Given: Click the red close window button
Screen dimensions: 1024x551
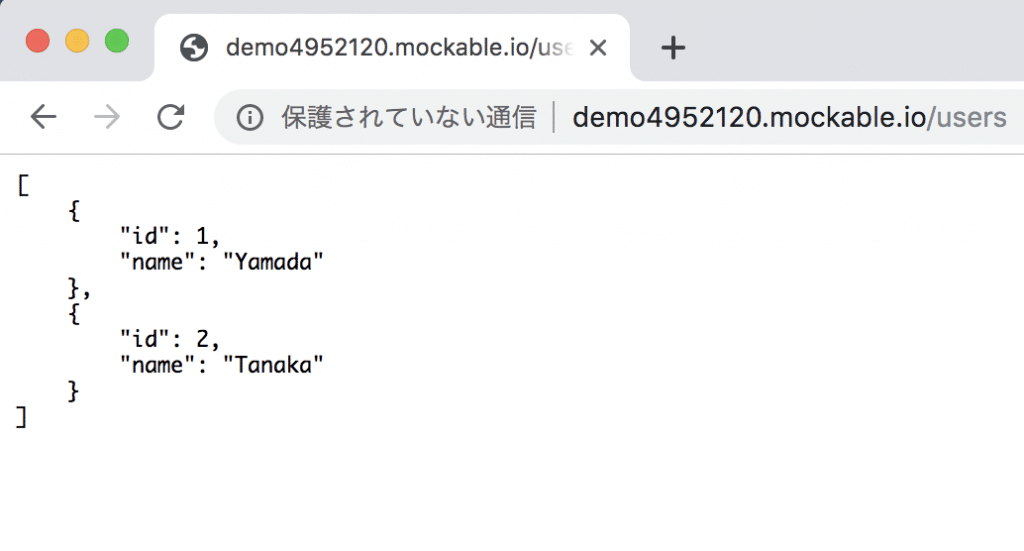Looking at the screenshot, I should [x=37, y=41].
